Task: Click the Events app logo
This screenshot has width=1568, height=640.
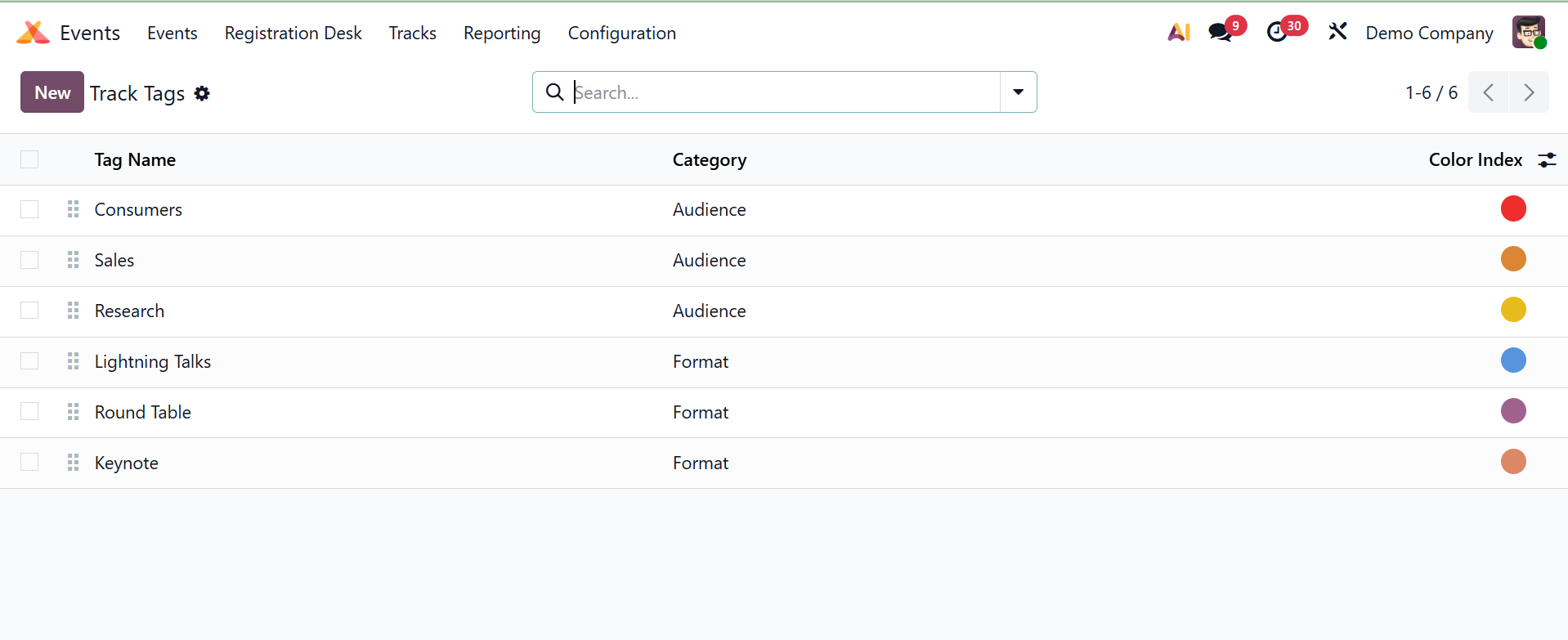Action: 33,33
